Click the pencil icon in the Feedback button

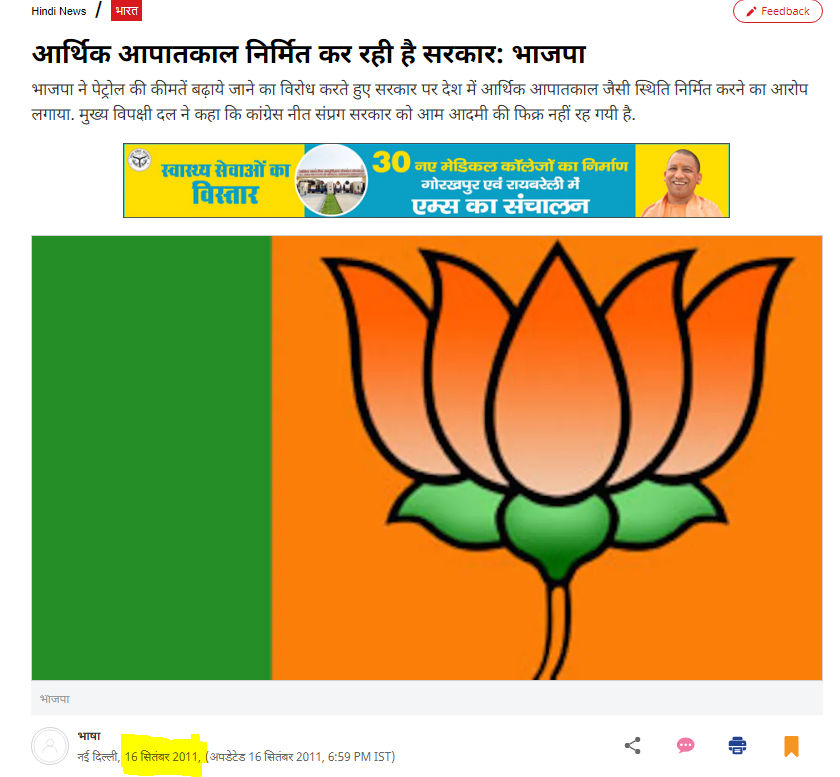pyautogui.click(x=751, y=11)
